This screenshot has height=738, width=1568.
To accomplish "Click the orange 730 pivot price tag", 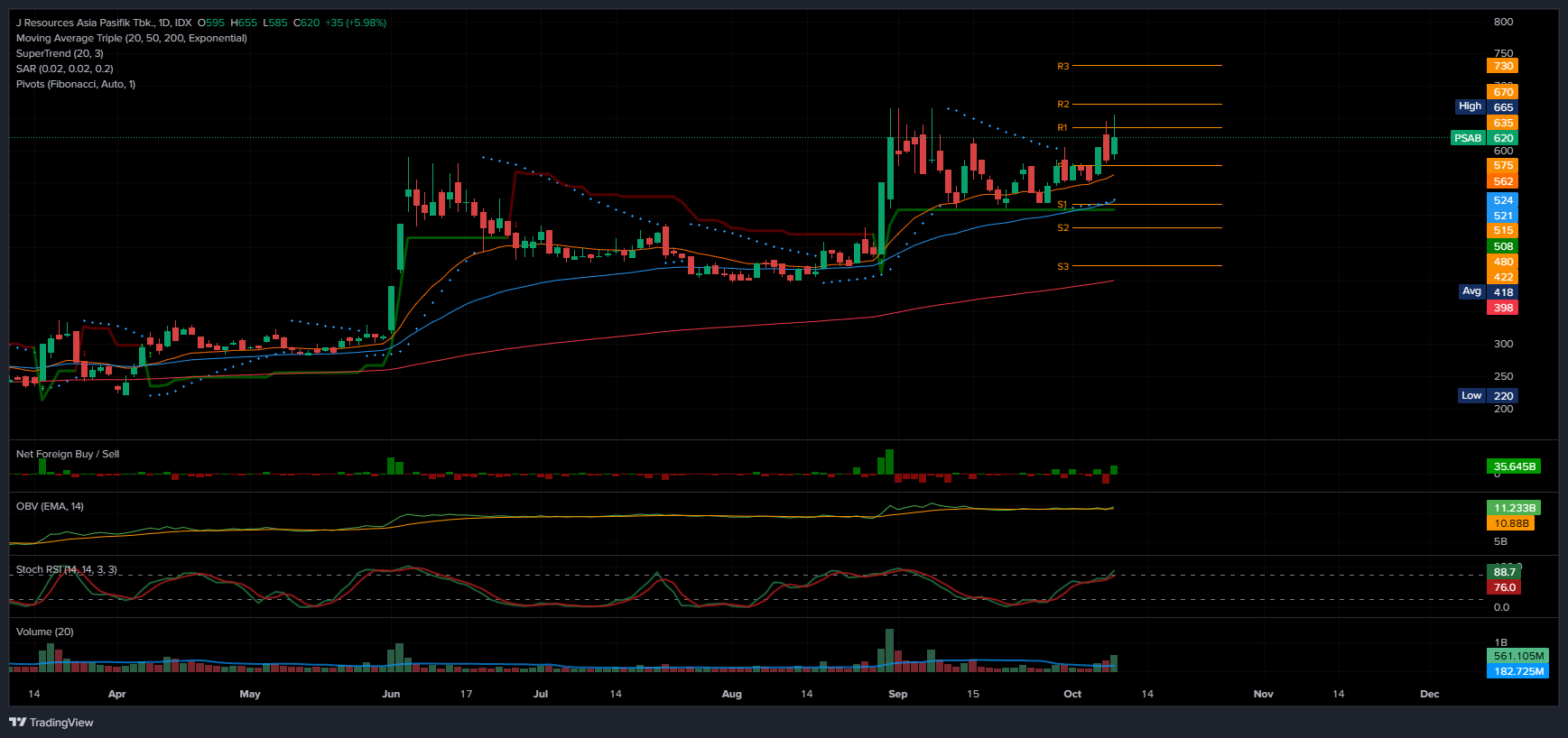I will (x=1502, y=66).
